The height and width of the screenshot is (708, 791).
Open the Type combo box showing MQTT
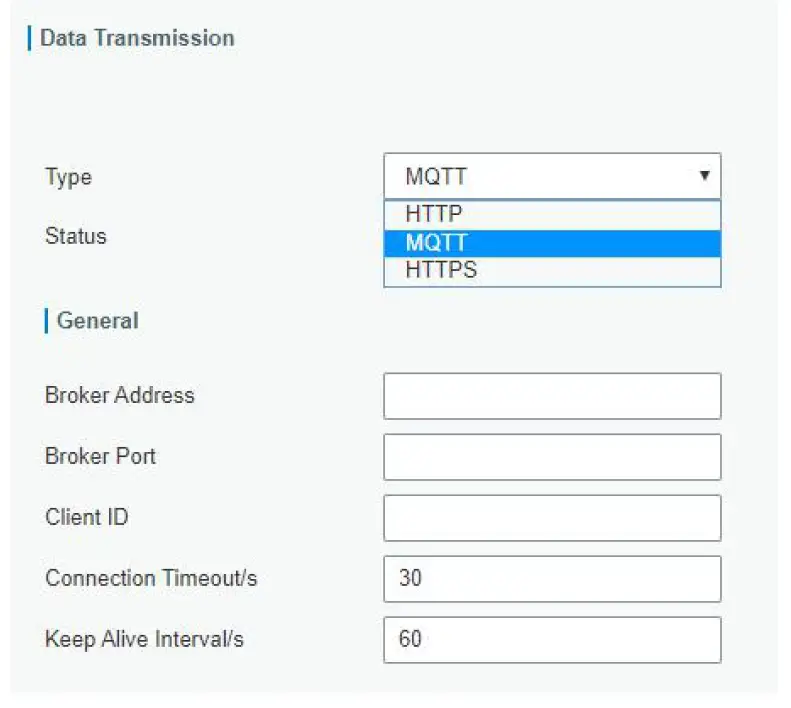point(551,177)
